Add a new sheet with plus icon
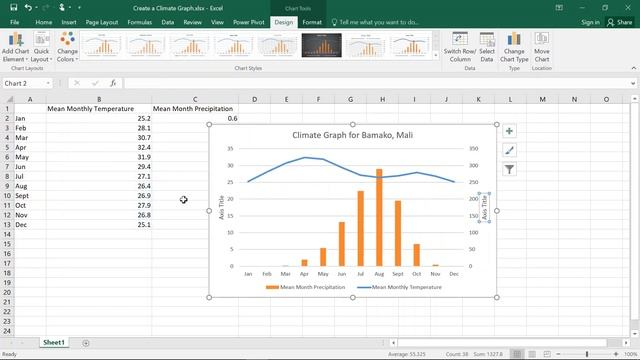 pyautogui.click(x=86, y=343)
